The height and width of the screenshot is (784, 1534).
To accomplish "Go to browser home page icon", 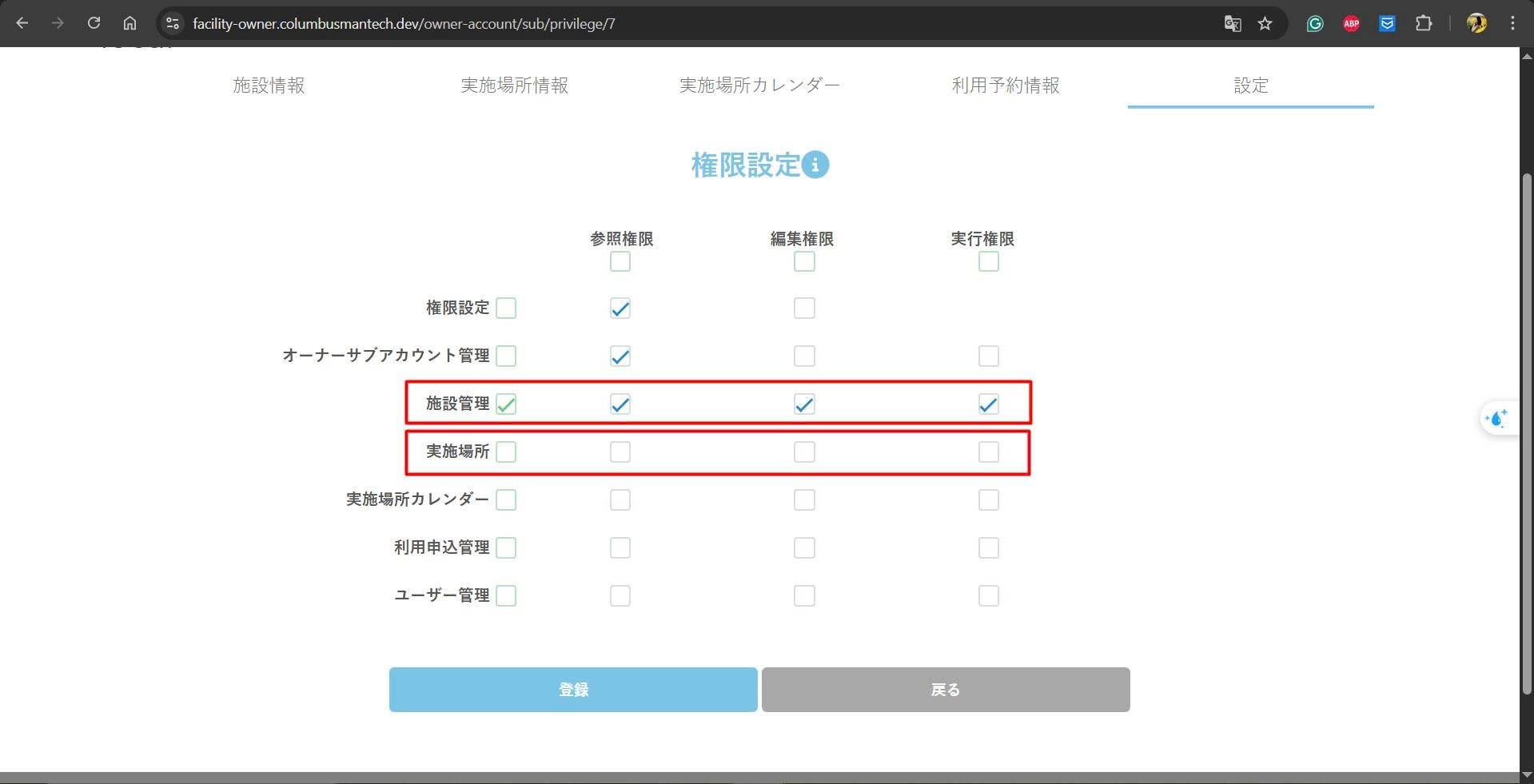I will pyautogui.click(x=129, y=23).
